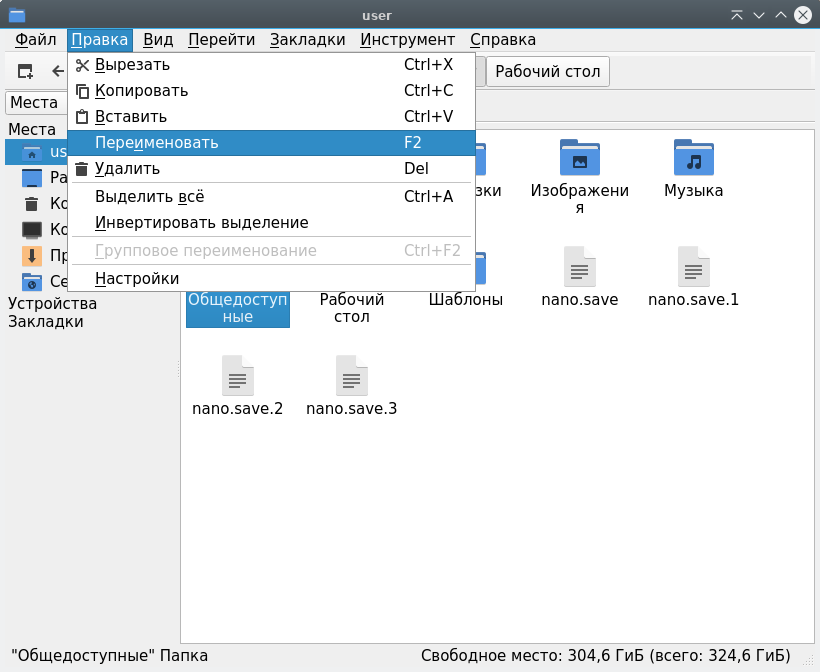Open the Места side pane dropdown
The image size is (820, 672).
[x=34, y=102]
